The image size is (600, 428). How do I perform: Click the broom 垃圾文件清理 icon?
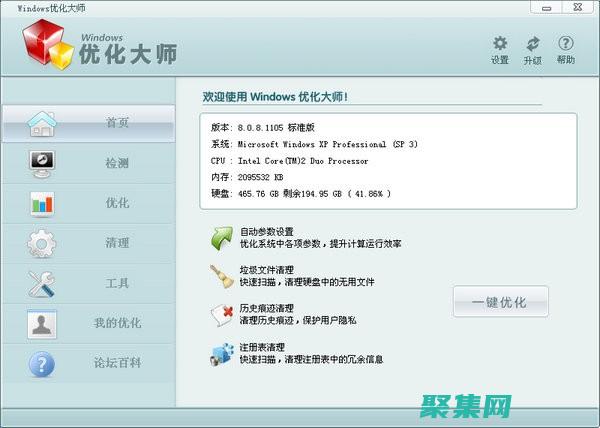[x=222, y=276]
